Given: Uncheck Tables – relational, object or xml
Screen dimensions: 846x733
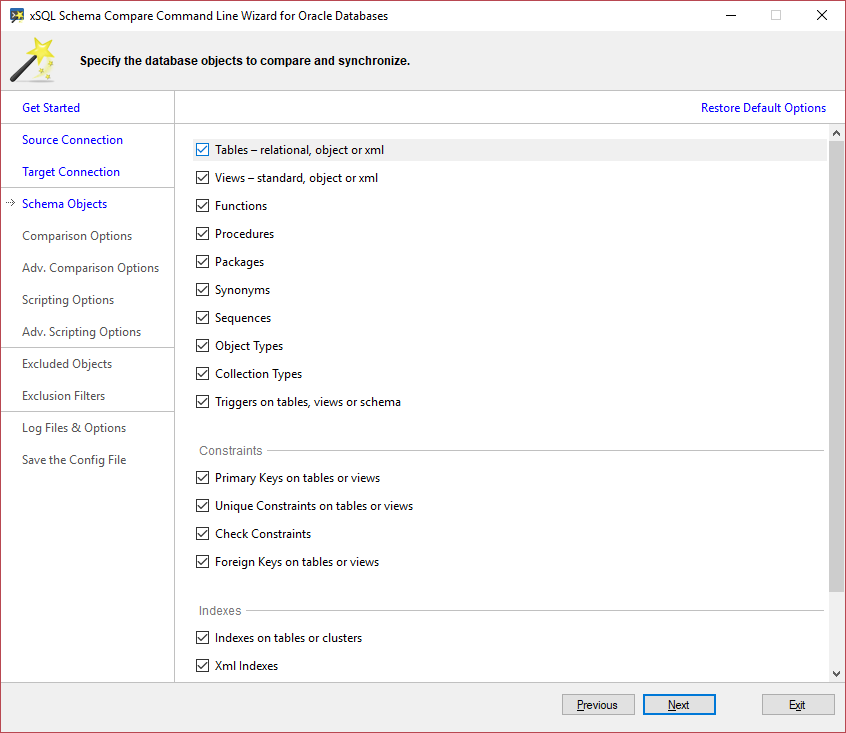Looking at the screenshot, I should (202, 150).
